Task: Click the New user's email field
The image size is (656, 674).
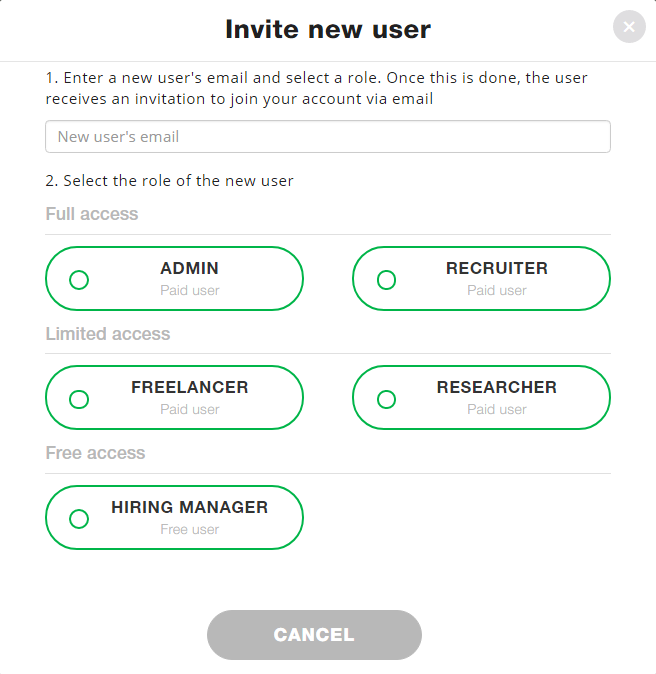Action: (x=327, y=136)
